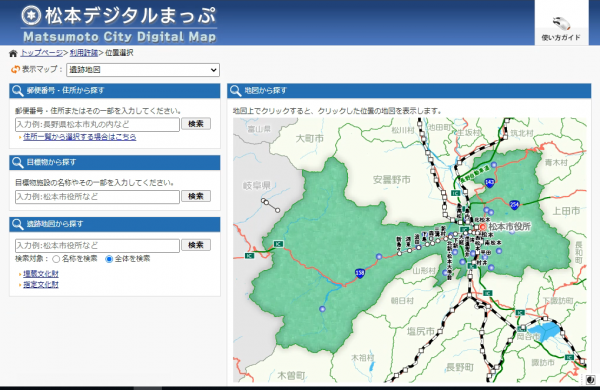Click 富山県 label on map
Screen dimensions: 600x390
[259, 129]
